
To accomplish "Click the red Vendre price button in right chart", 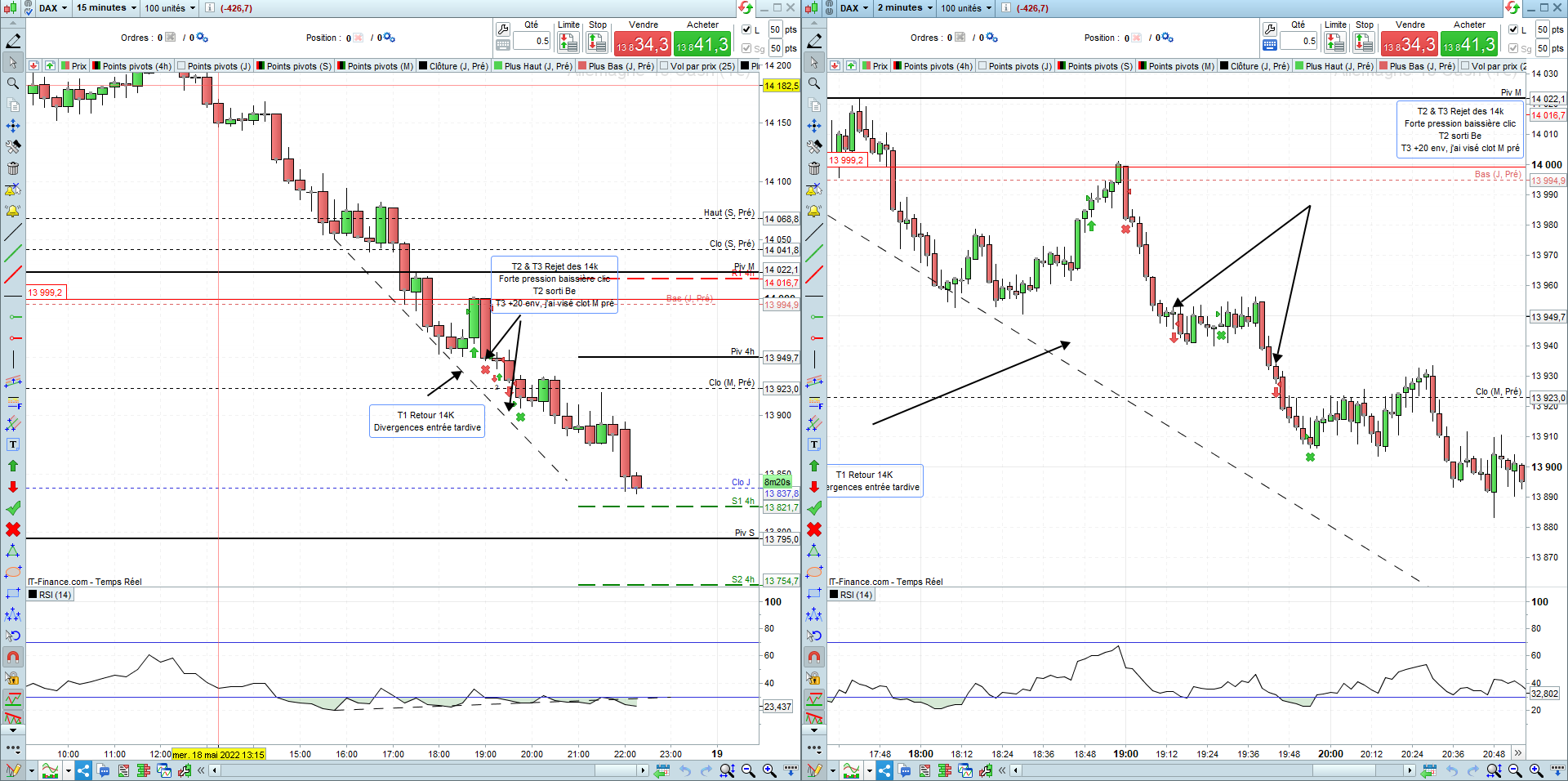I will (x=1410, y=43).
